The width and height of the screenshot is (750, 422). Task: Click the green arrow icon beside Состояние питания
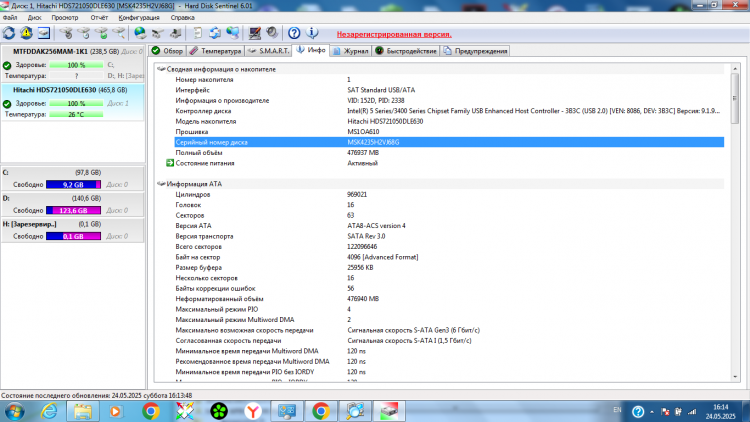[170, 163]
